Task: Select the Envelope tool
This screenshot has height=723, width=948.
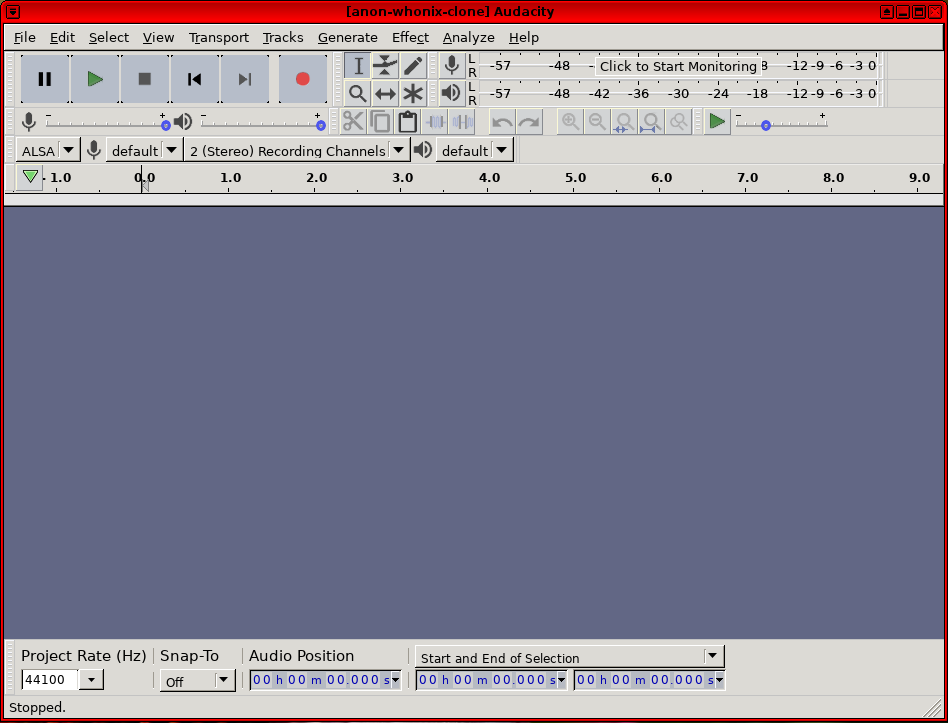Action: [385, 66]
